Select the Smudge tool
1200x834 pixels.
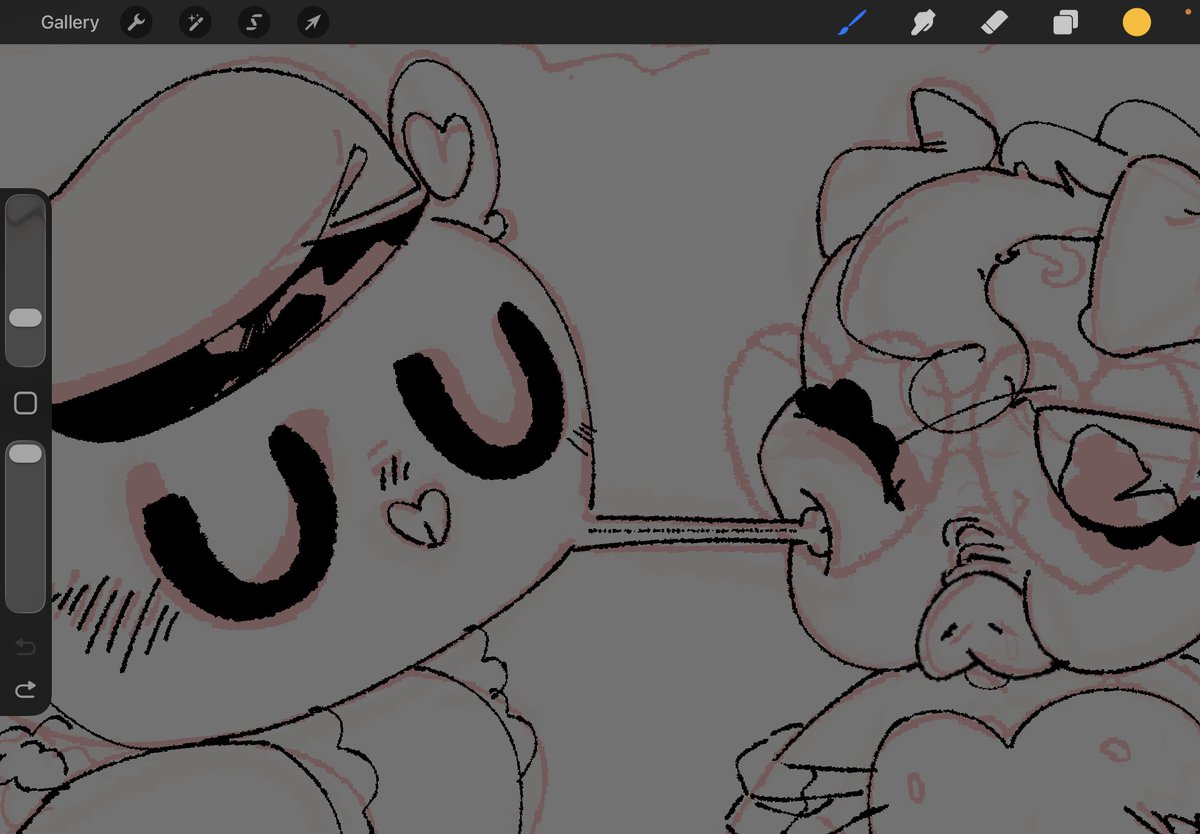[923, 22]
